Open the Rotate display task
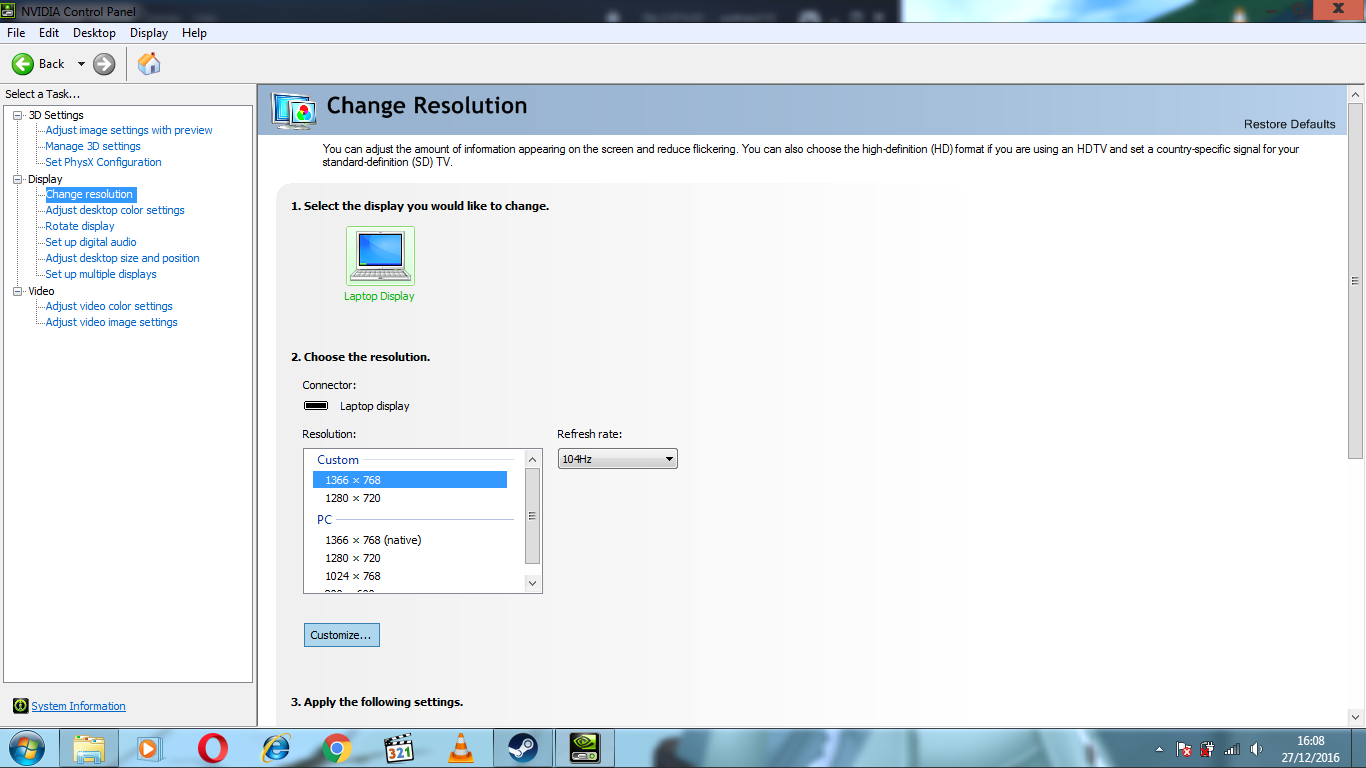The width and height of the screenshot is (1366, 768). point(80,226)
